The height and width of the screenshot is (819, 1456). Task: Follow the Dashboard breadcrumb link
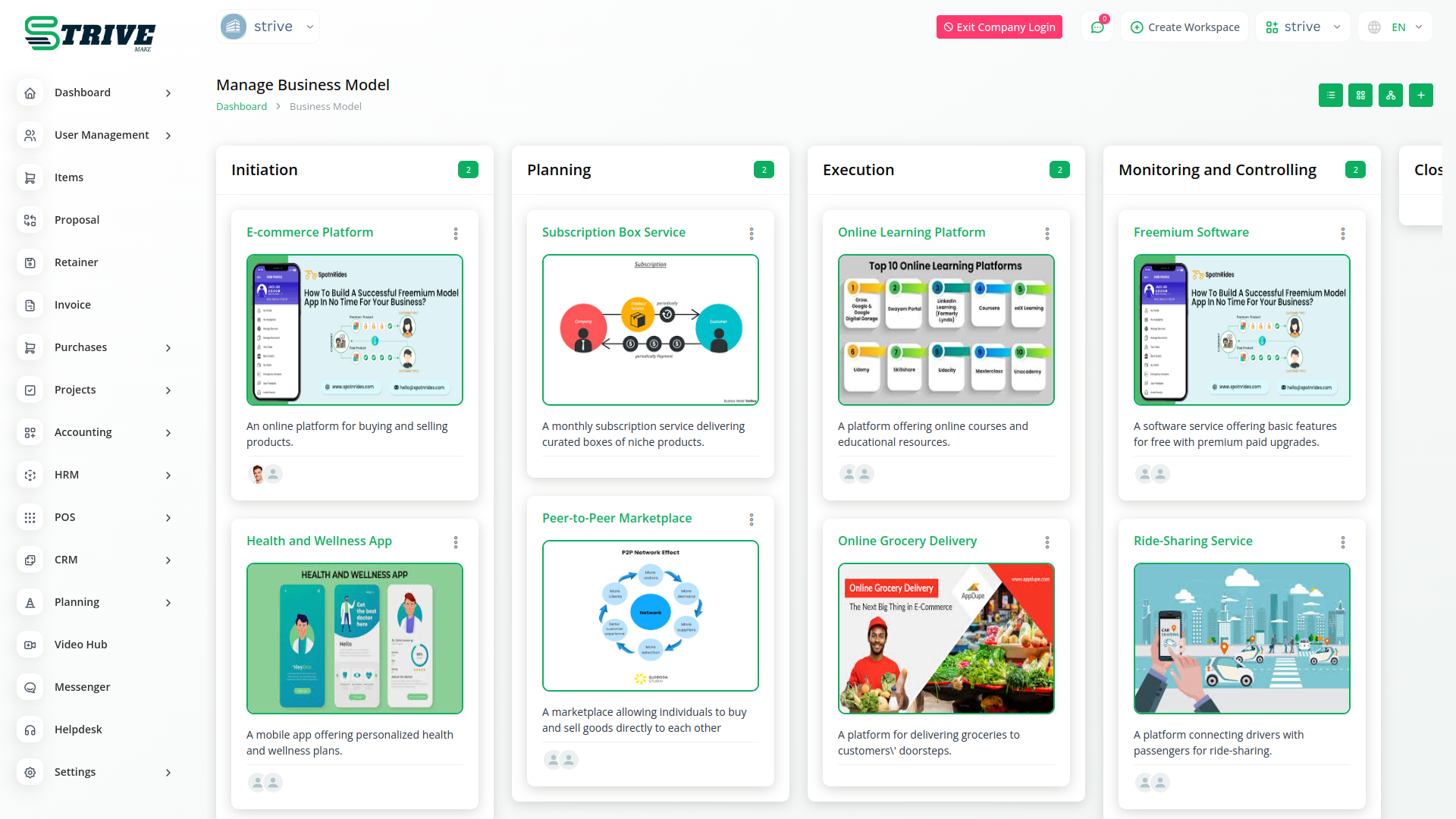pyautogui.click(x=241, y=107)
